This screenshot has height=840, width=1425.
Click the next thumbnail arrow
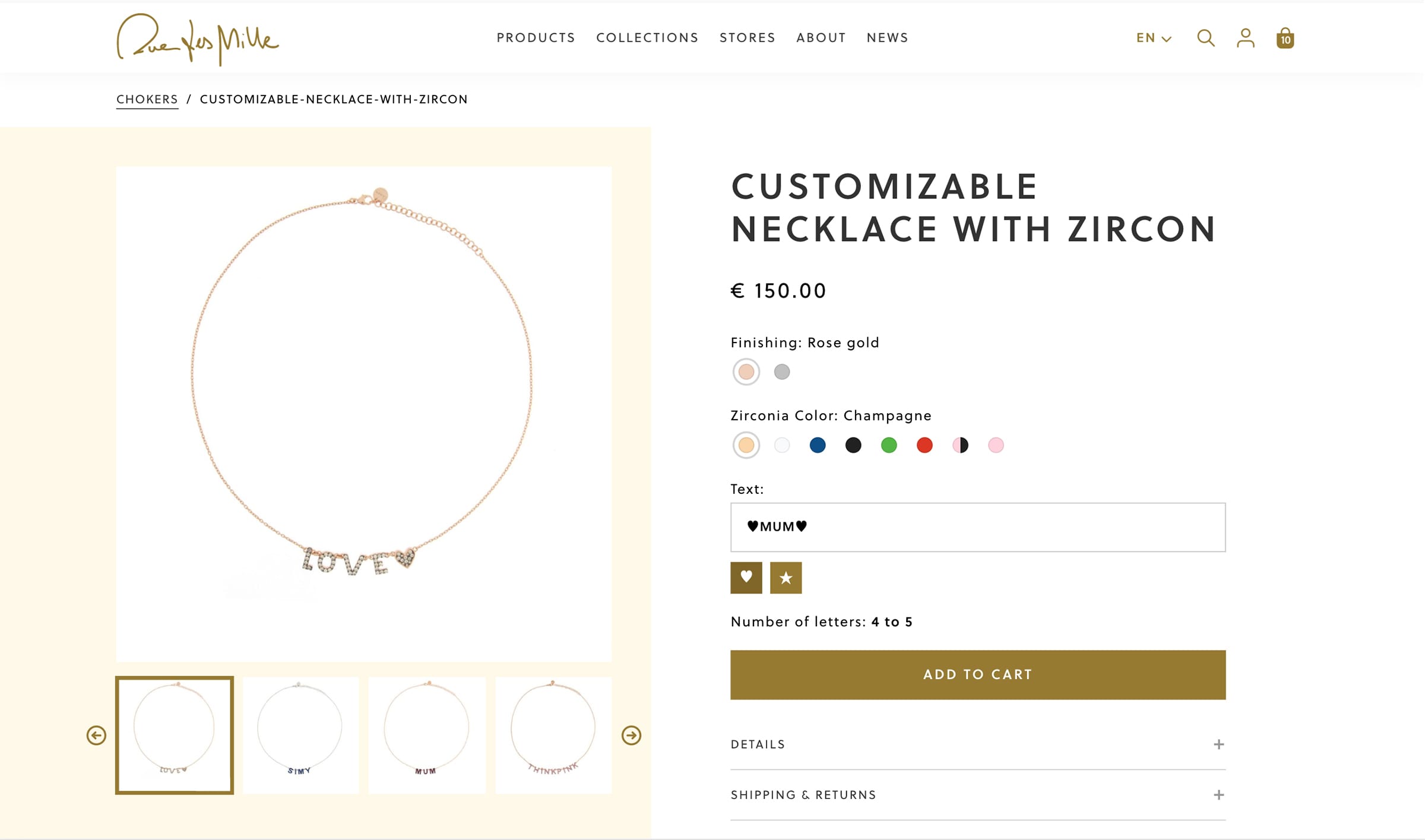click(631, 734)
